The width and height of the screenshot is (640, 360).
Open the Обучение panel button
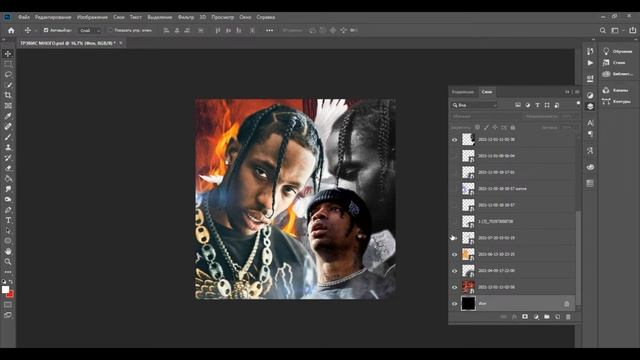[x=618, y=51]
